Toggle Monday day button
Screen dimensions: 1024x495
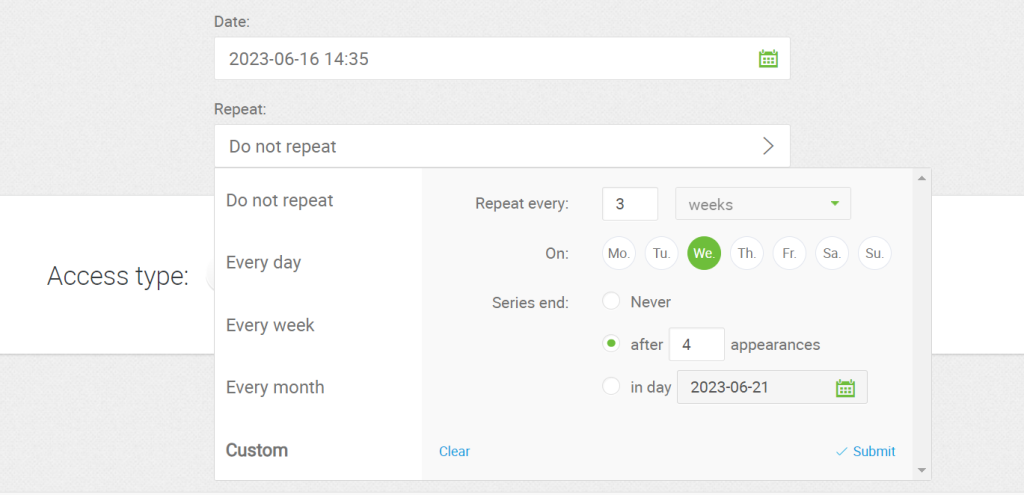[619, 254]
